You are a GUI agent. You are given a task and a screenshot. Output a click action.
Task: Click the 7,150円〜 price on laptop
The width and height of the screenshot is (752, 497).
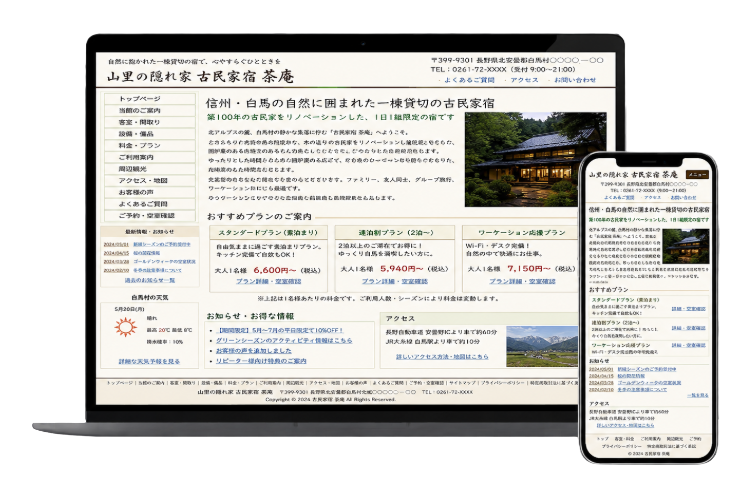529,269
